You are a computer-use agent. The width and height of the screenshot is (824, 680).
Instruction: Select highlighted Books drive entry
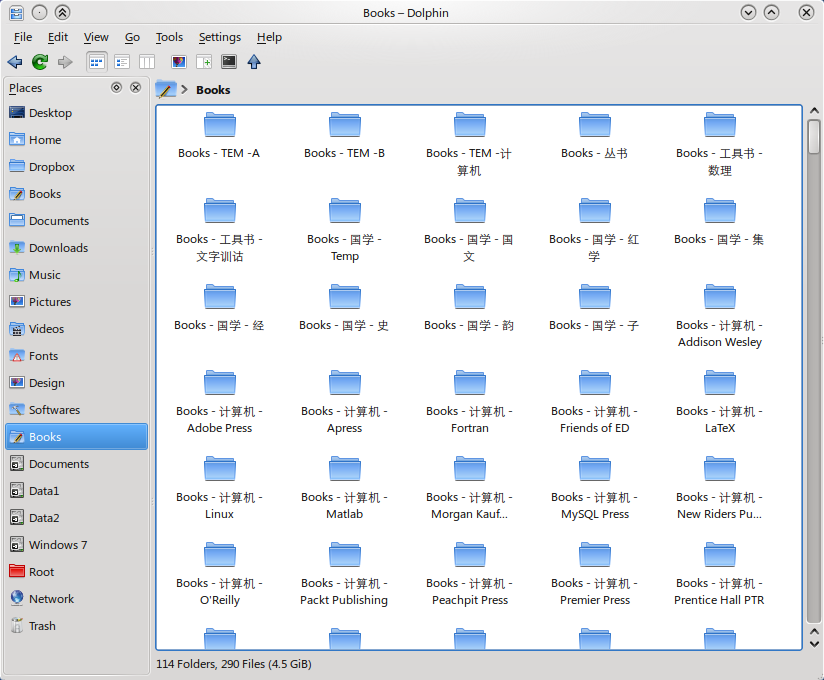tap(76, 437)
